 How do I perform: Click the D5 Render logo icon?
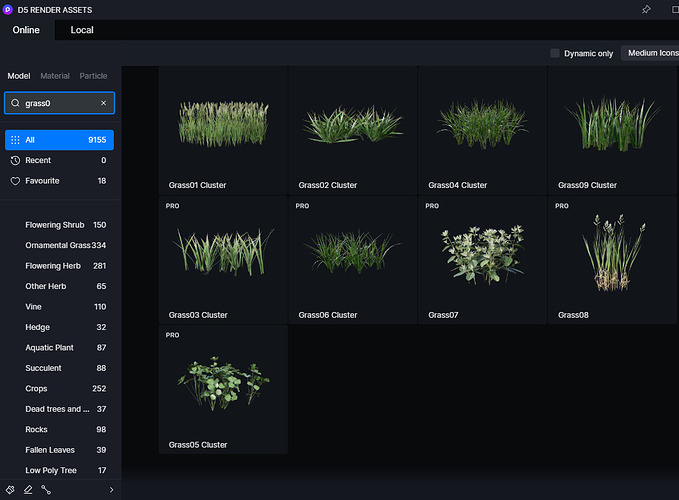(x=9, y=9)
